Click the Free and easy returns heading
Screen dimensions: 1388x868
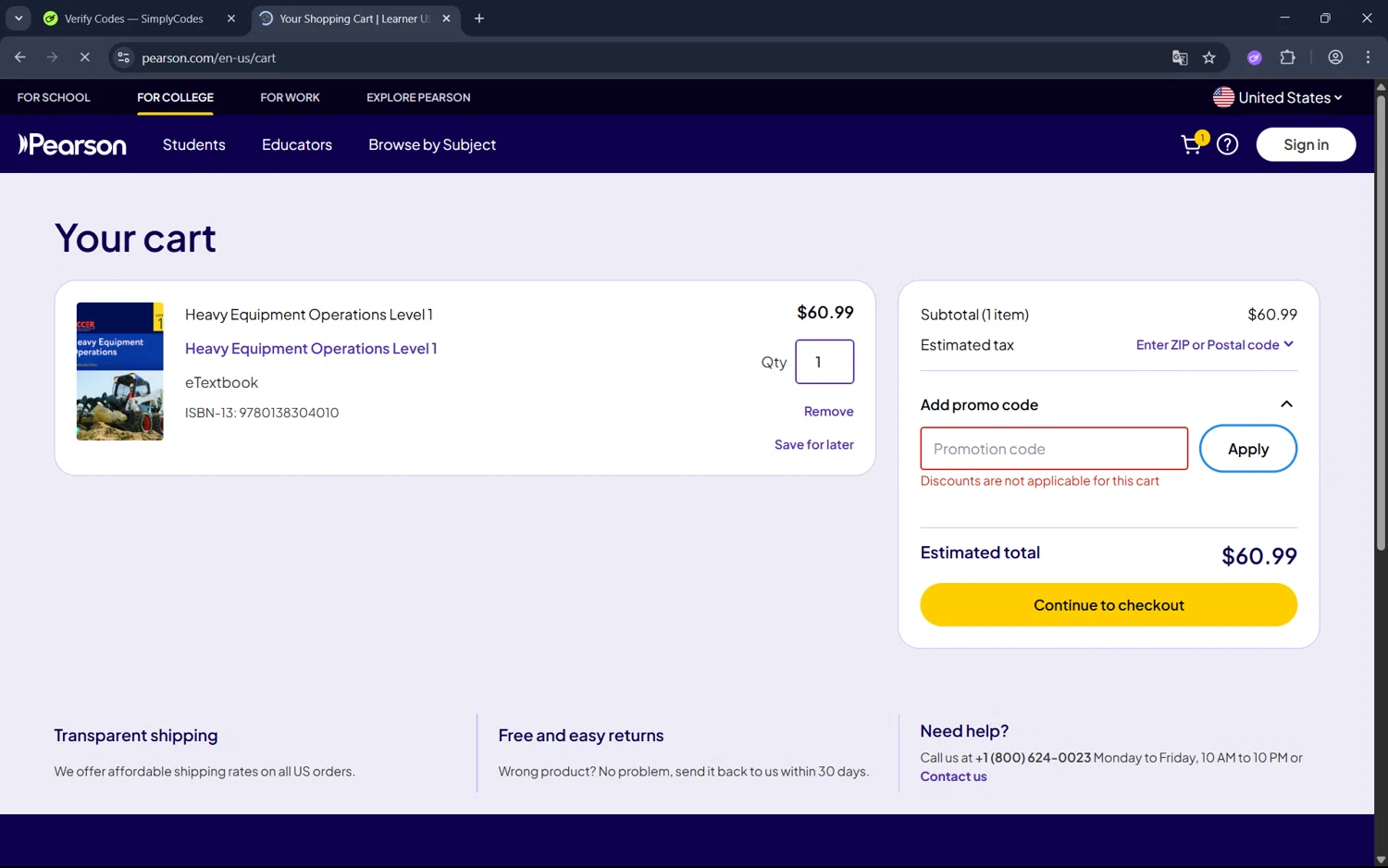(x=581, y=736)
